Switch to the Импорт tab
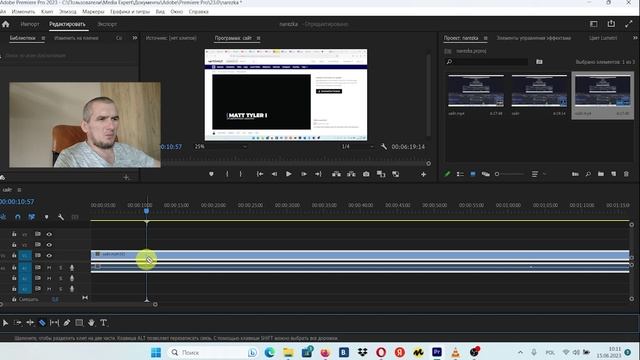The height and width of the screenshot is (360, 640). click(30, 24)
